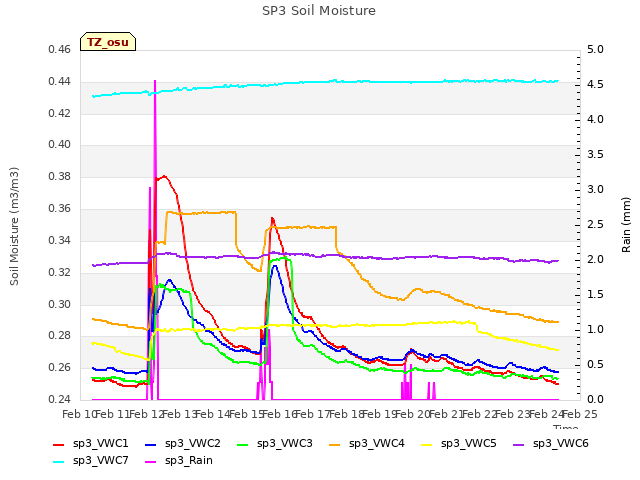This screenshot has height=480, width=640.
Task: Click the Rain (mm) axis label
Action: (626, 225)
